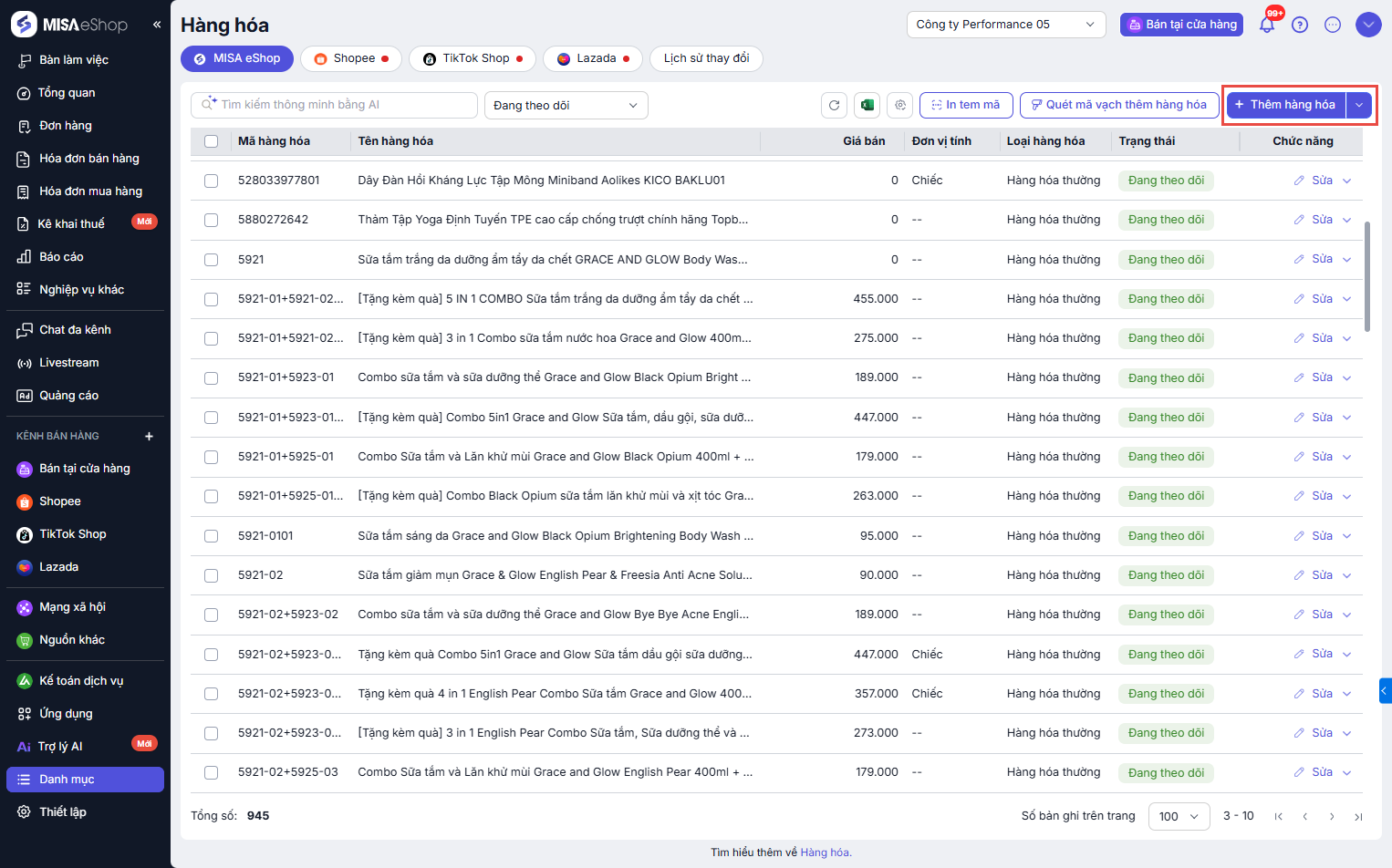Open Lịch sử thay đổi tab

707,58
